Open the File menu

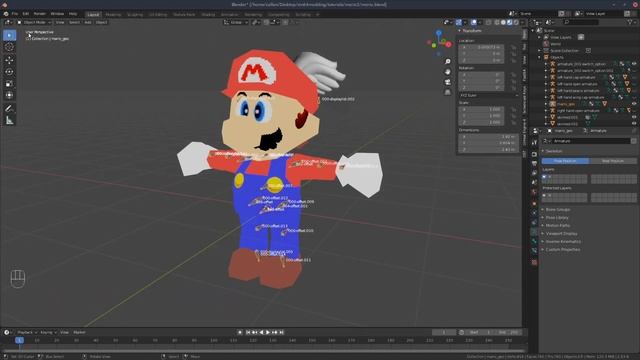coord(15,14)
